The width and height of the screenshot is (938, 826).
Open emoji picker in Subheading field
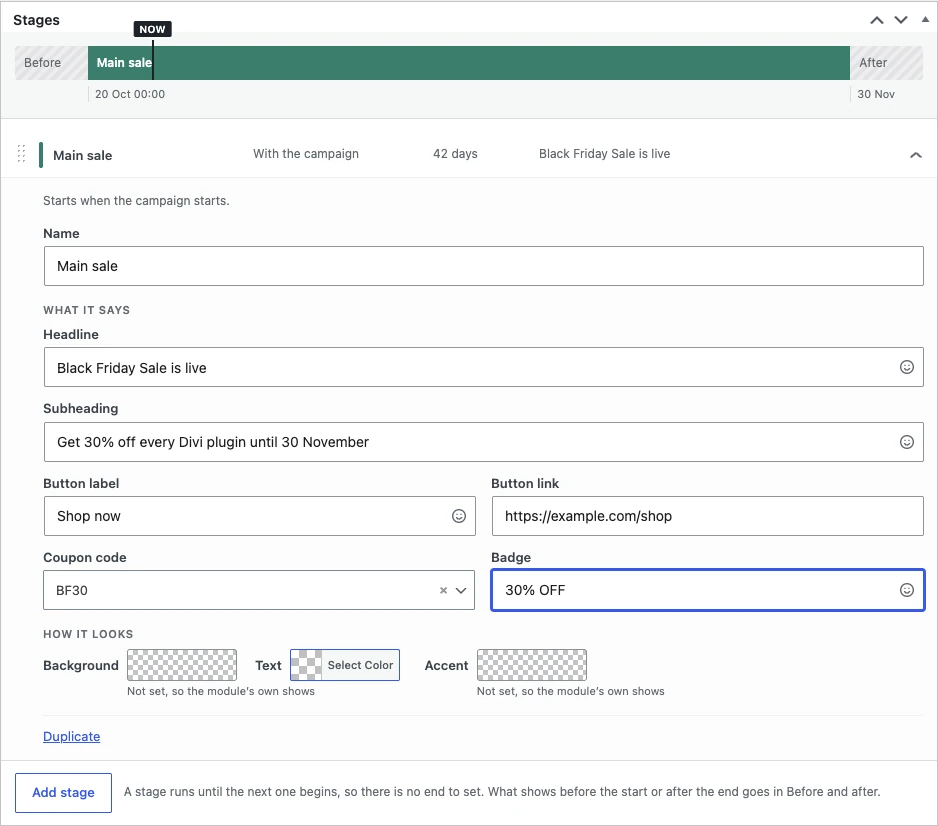coord(906,442)
